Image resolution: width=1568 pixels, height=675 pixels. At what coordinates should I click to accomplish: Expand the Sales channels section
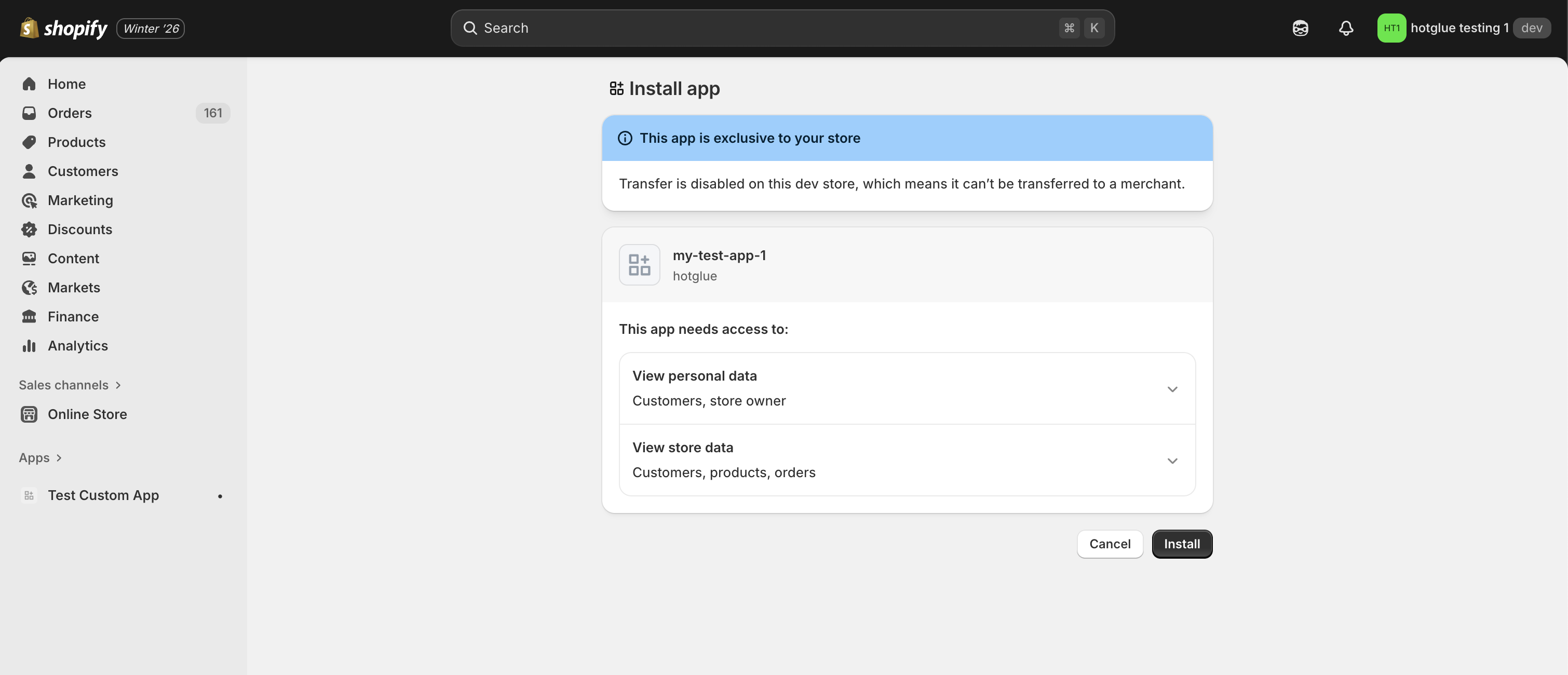coord(70,385)
